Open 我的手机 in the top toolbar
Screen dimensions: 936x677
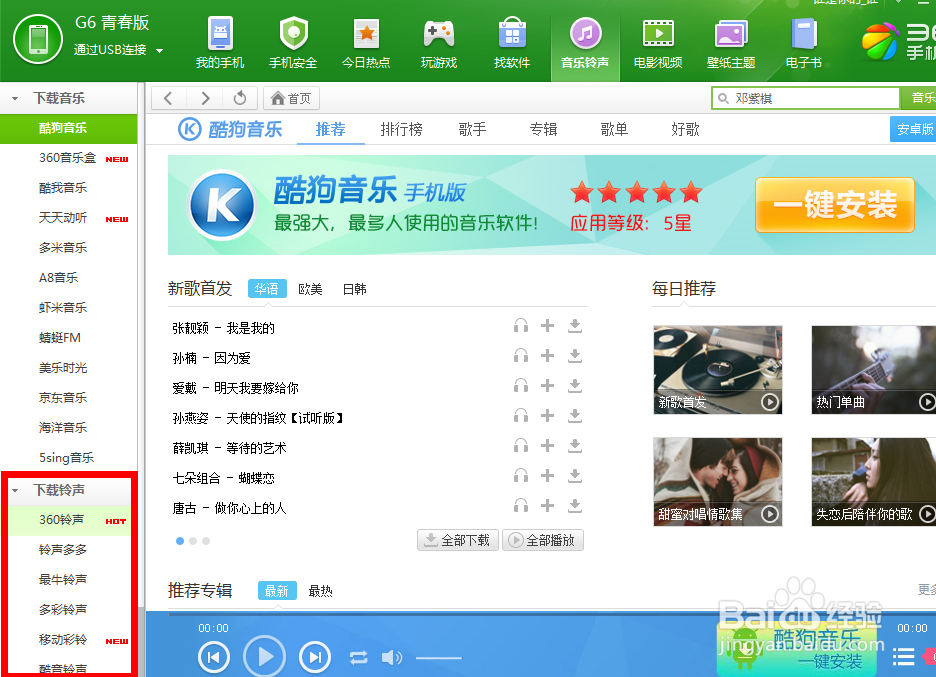pyautogui.click(x=220, y=42)
